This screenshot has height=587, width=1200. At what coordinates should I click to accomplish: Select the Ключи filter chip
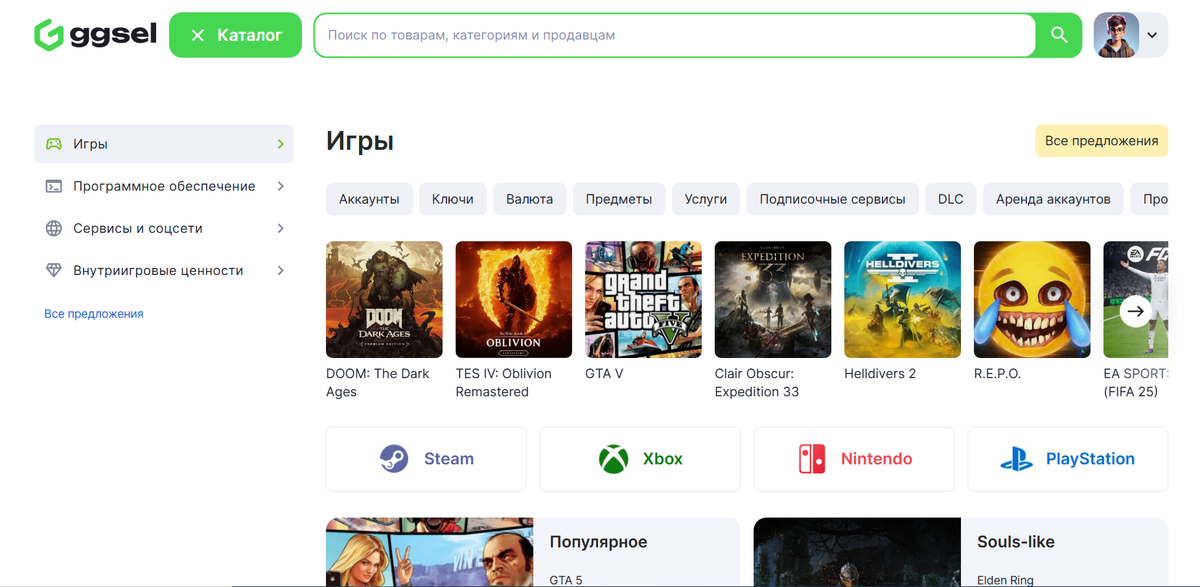pos(453,199)
